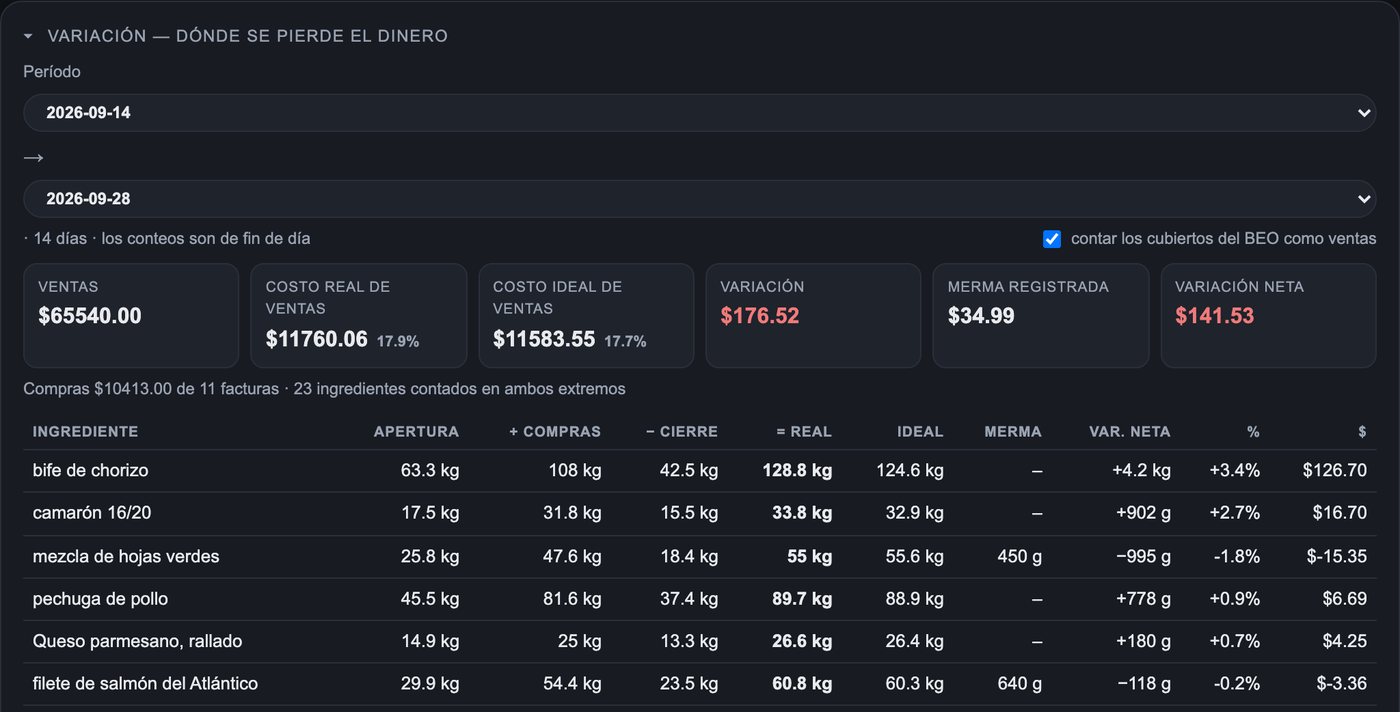Select the camarón 16/20 ingredient name
The image size is (1400, 712).
coord(92,513)
